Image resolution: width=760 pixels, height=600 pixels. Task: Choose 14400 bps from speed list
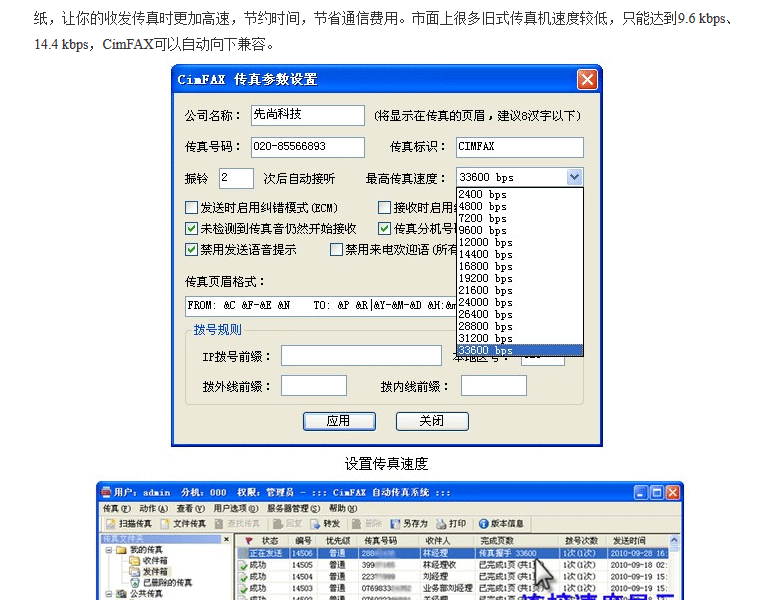tap(520, 254)
